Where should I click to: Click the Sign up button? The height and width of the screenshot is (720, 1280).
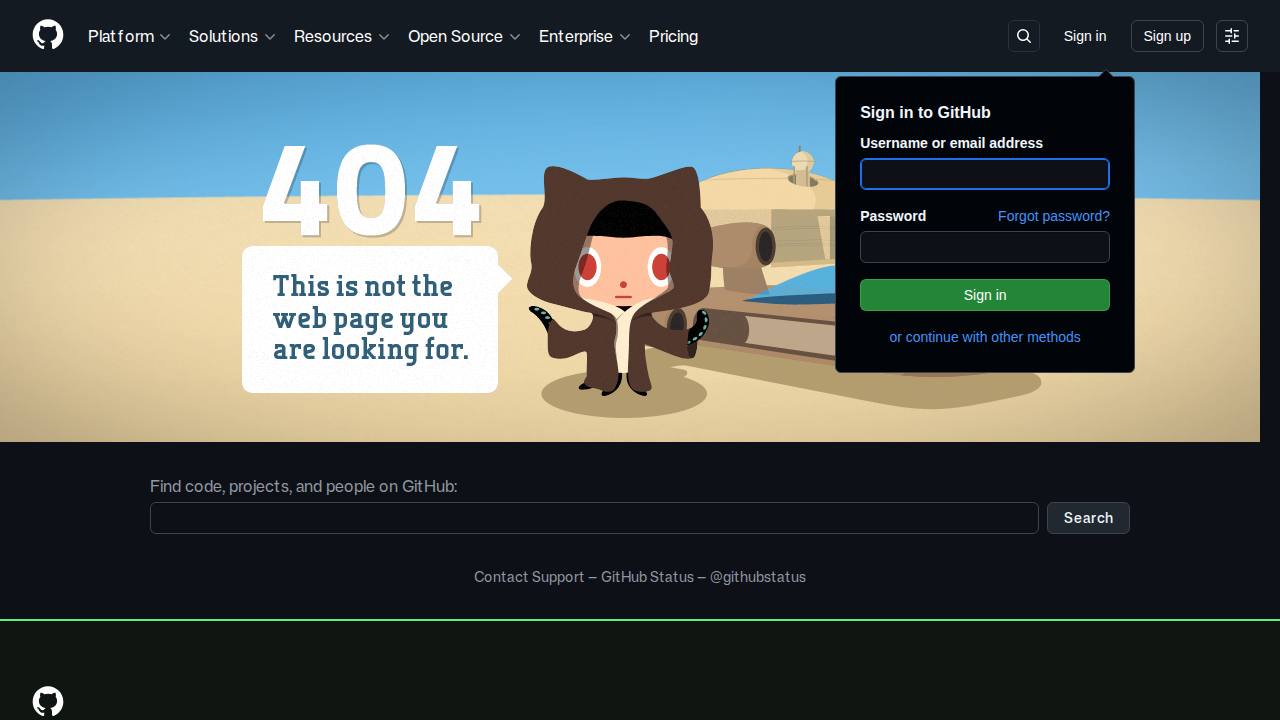(x=1167, y=36)
